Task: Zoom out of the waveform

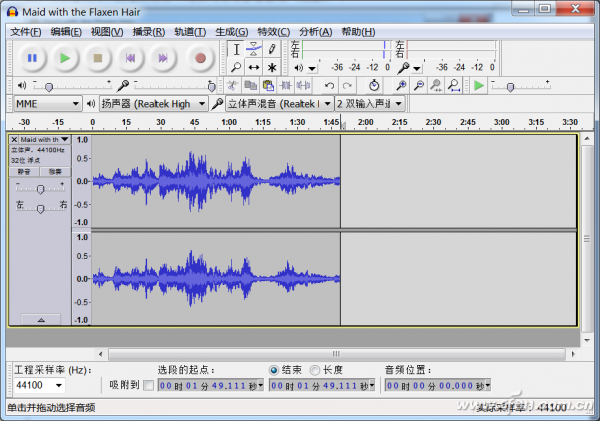Action: 419,85
